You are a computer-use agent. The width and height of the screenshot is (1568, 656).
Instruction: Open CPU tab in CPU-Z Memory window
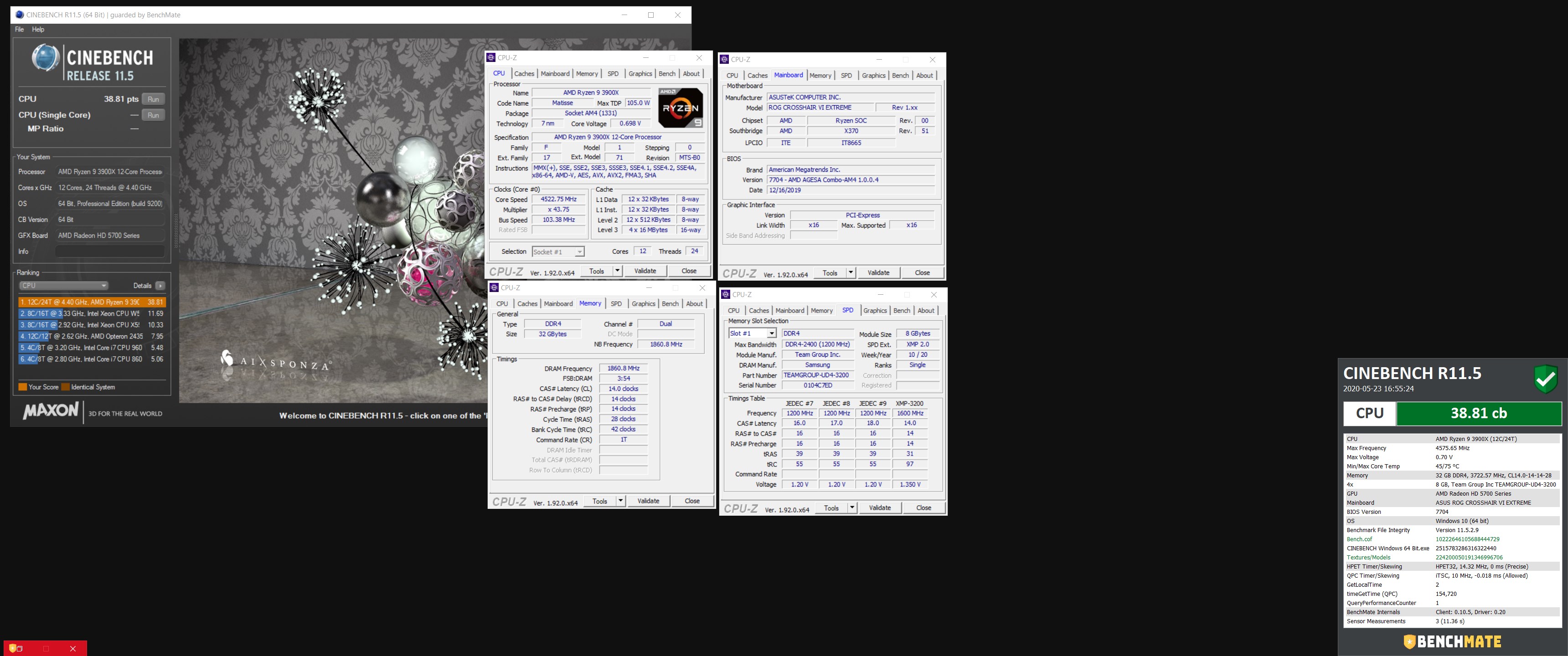point(502,304)
